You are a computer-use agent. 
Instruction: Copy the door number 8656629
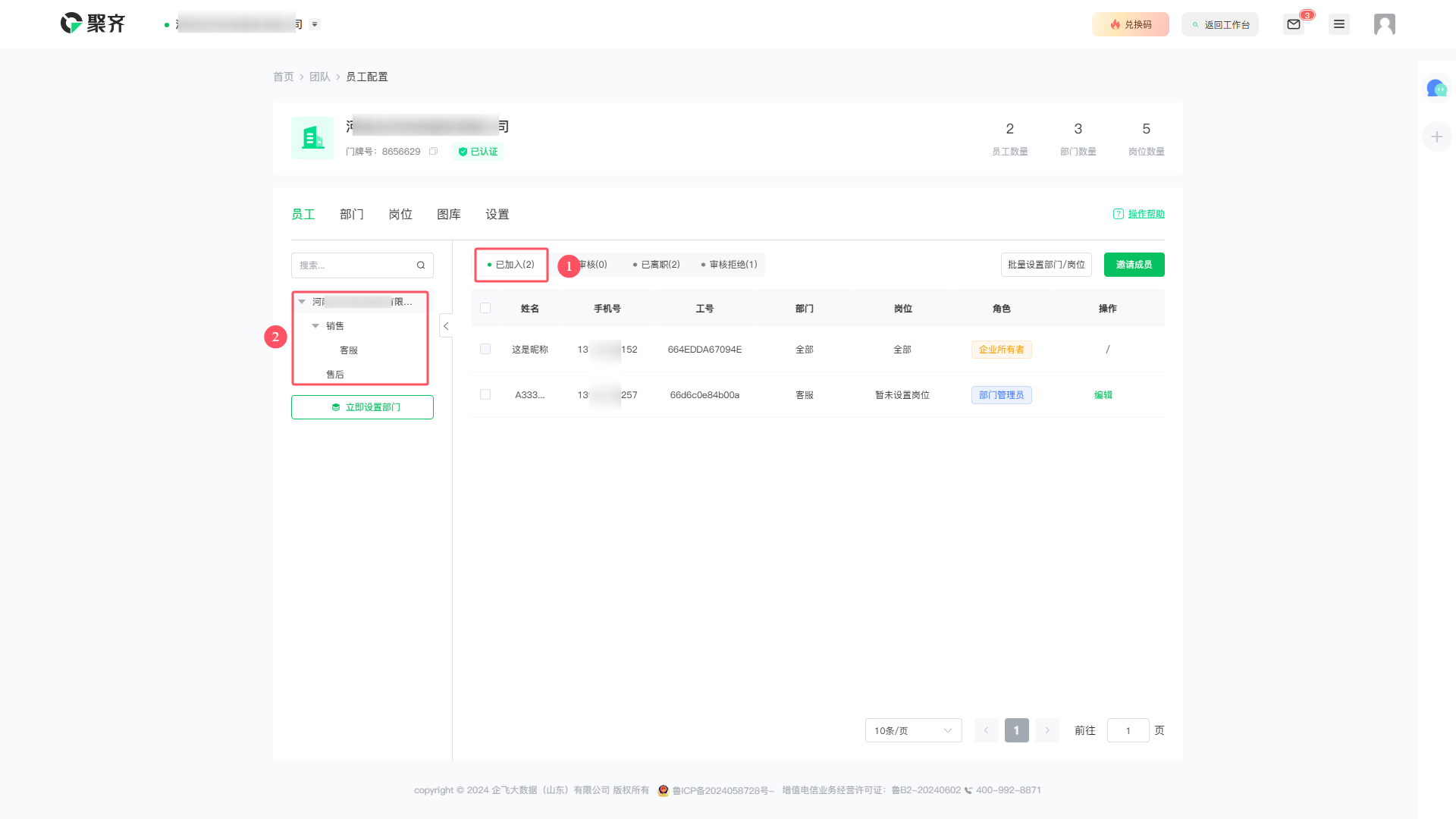[433, 152]
